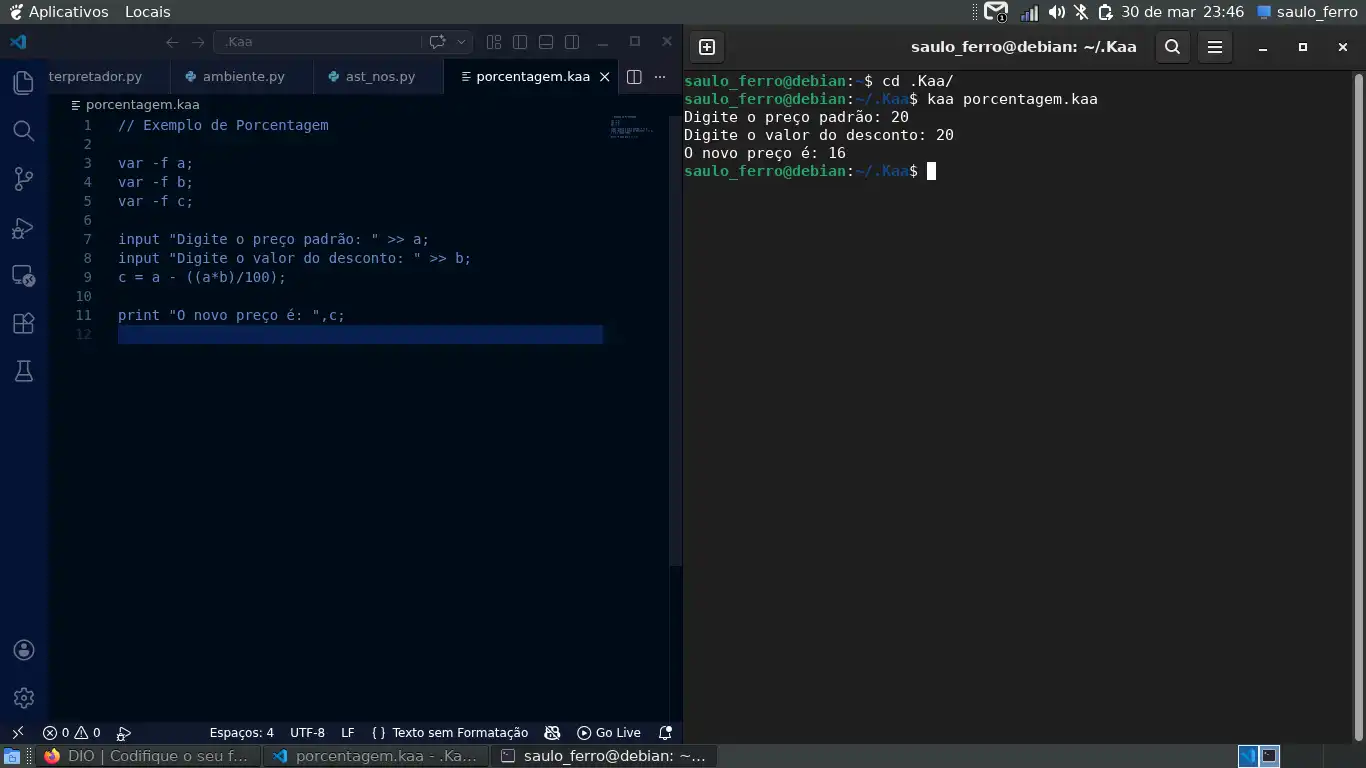The width and height of the screenshot is (1366, 768).
Task: Click Go Live in status bar
Action: click(x=609, y=733)
